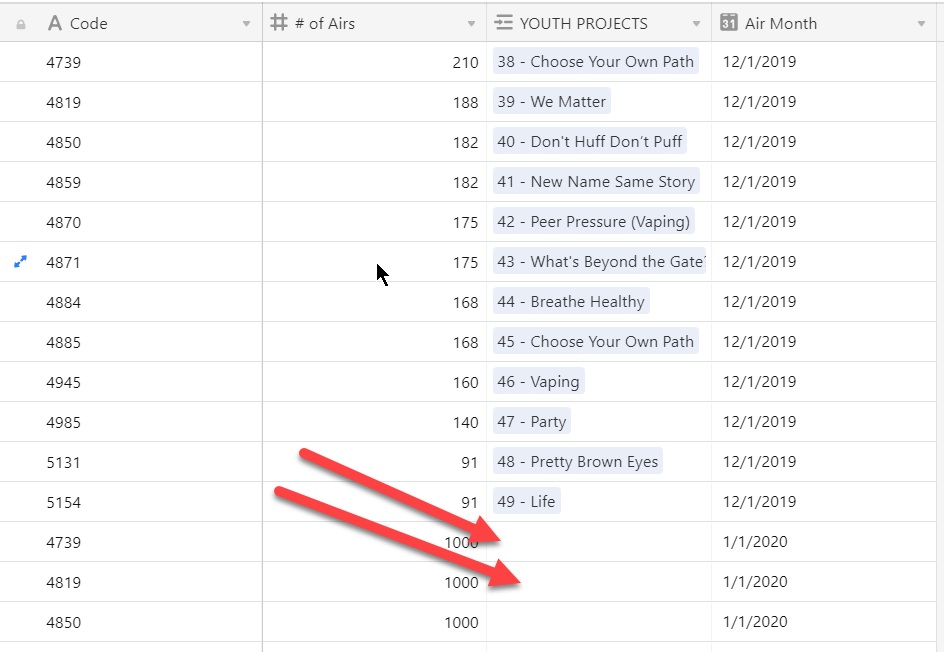Open linked record 39 - We Matter
944x652 pixels.
(551, 101)
